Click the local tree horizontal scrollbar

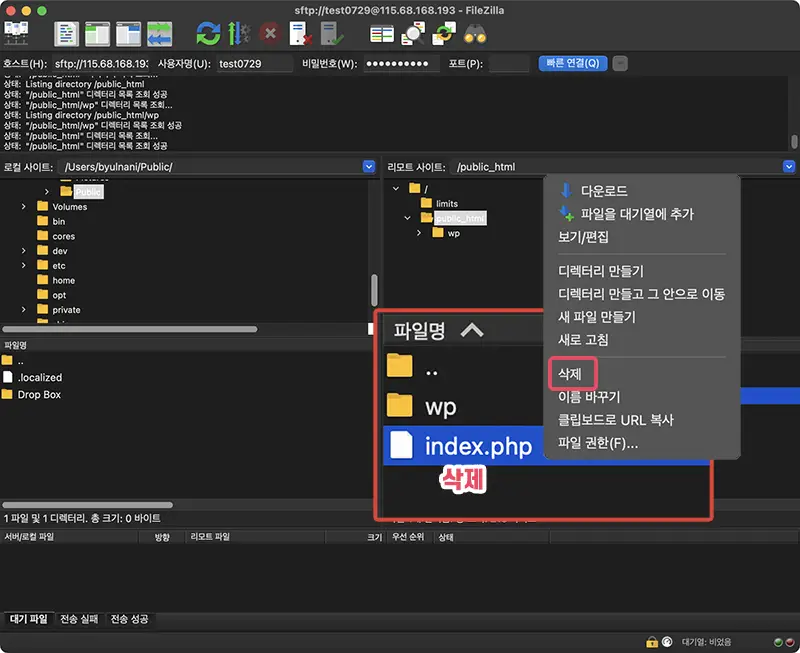pos(130,330)
